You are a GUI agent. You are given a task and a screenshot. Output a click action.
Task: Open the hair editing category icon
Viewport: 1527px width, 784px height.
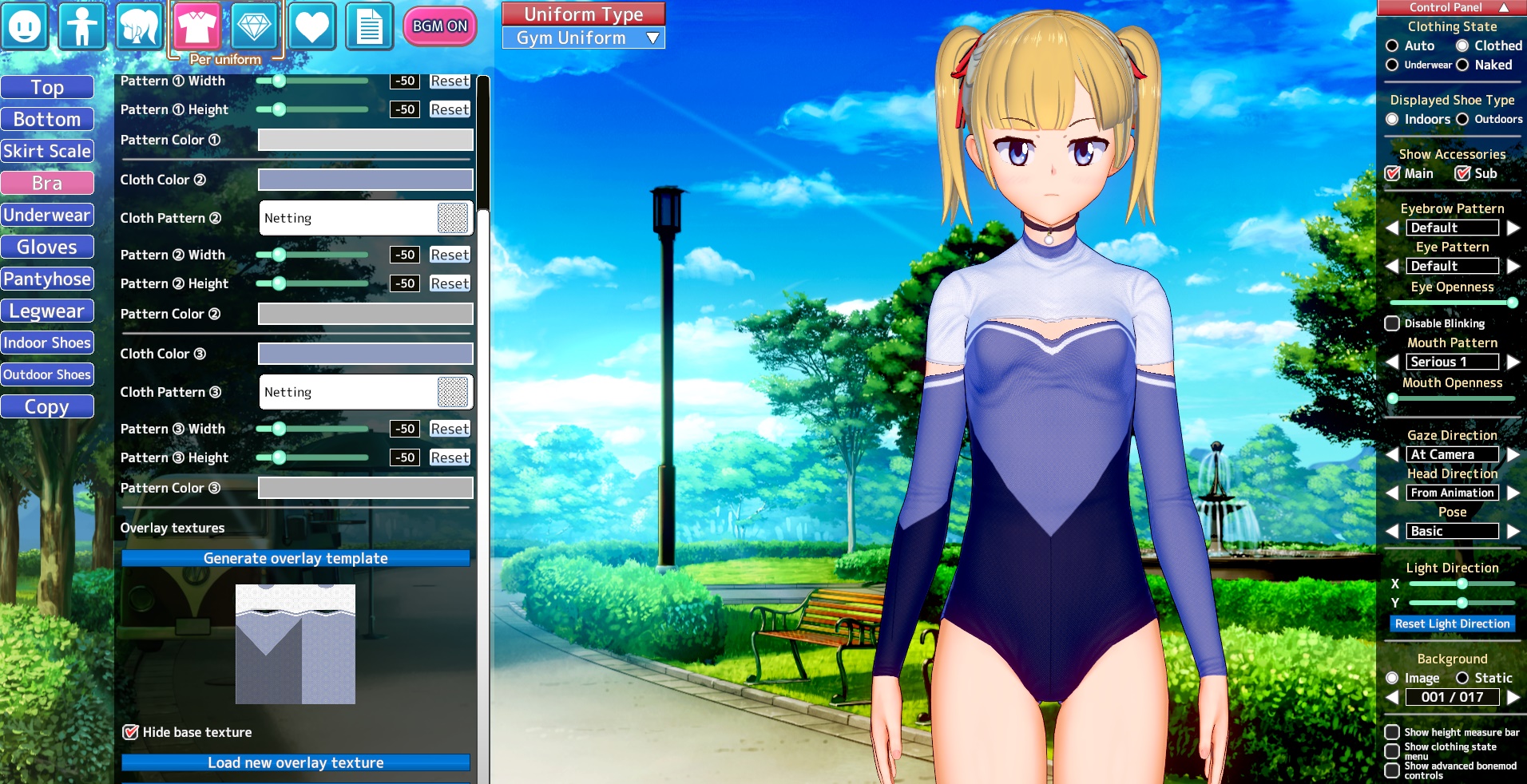139,26
